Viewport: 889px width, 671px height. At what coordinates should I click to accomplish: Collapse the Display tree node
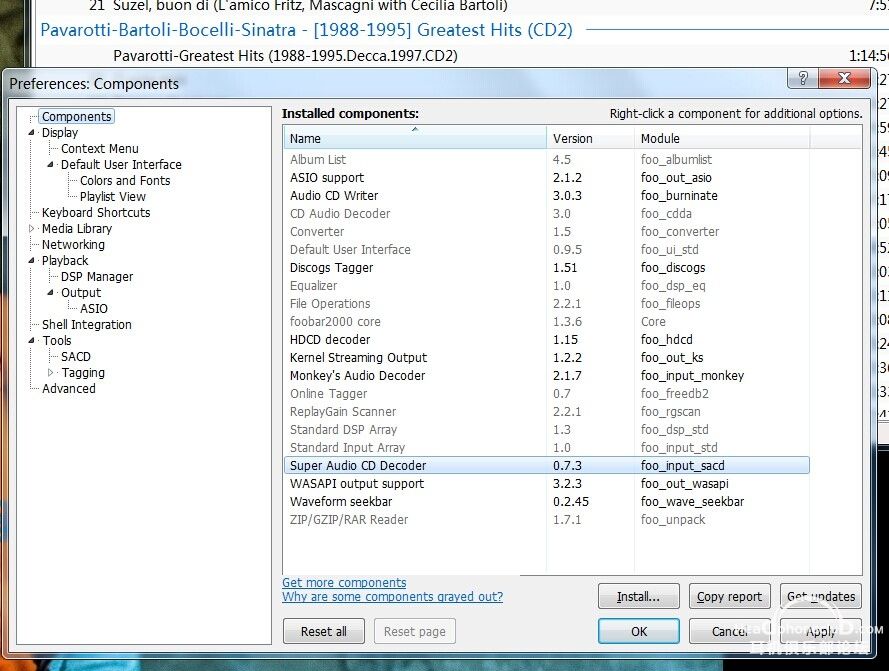tap(32, 133)
